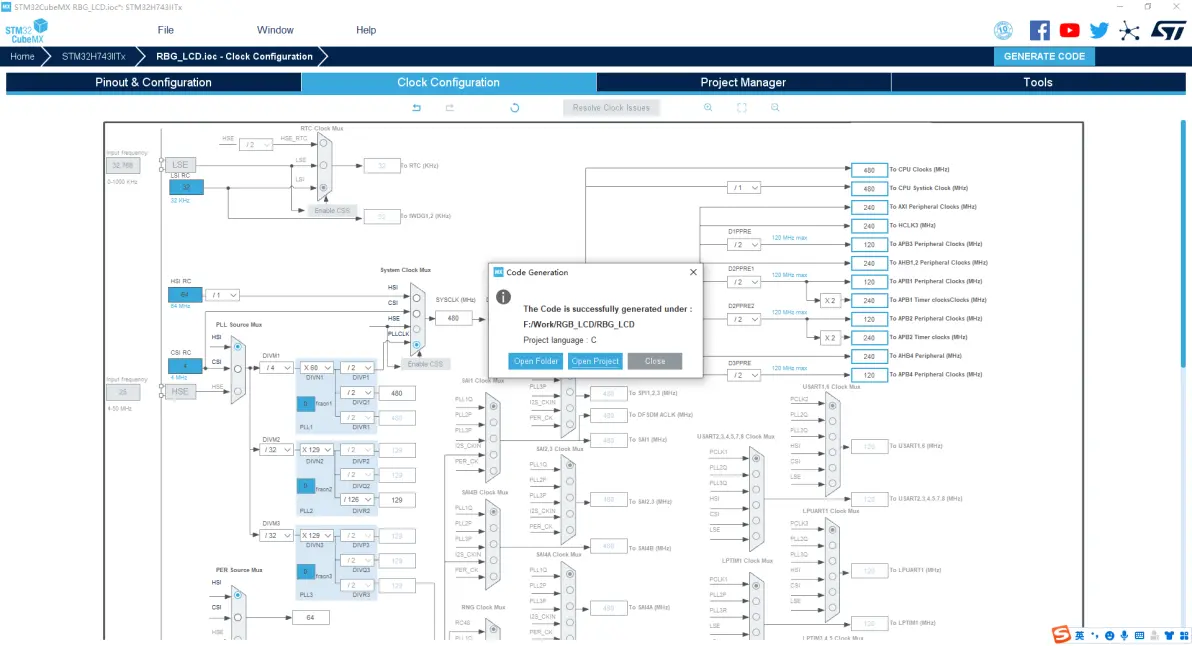Select HSE_RTC in the RTC Clock Mux
The height and width of the screenshot is (646, 1192).
tap(324, 143)
